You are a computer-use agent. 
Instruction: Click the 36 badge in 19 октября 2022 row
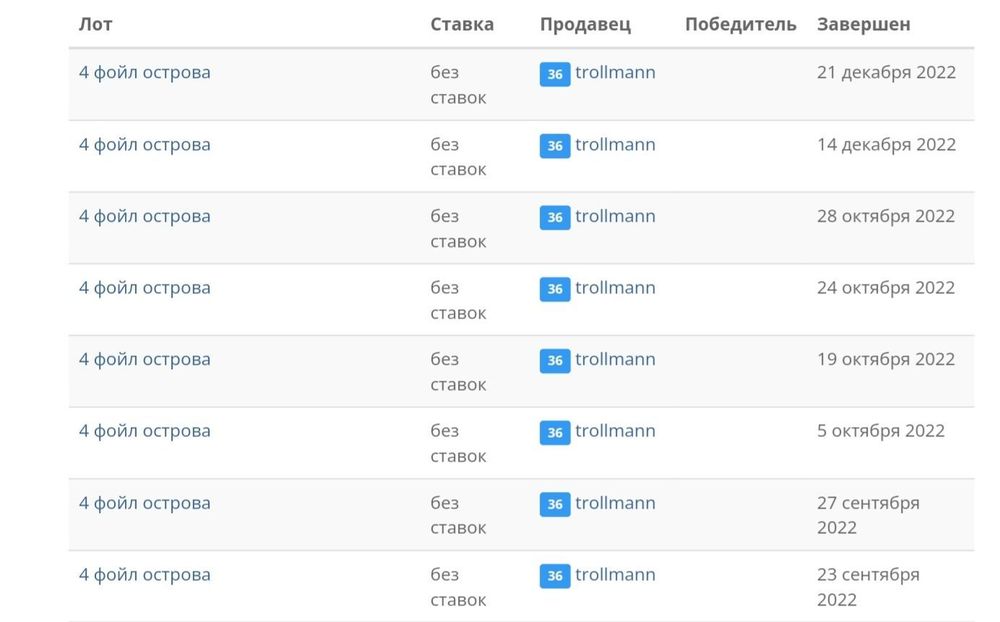pos(555,360)
